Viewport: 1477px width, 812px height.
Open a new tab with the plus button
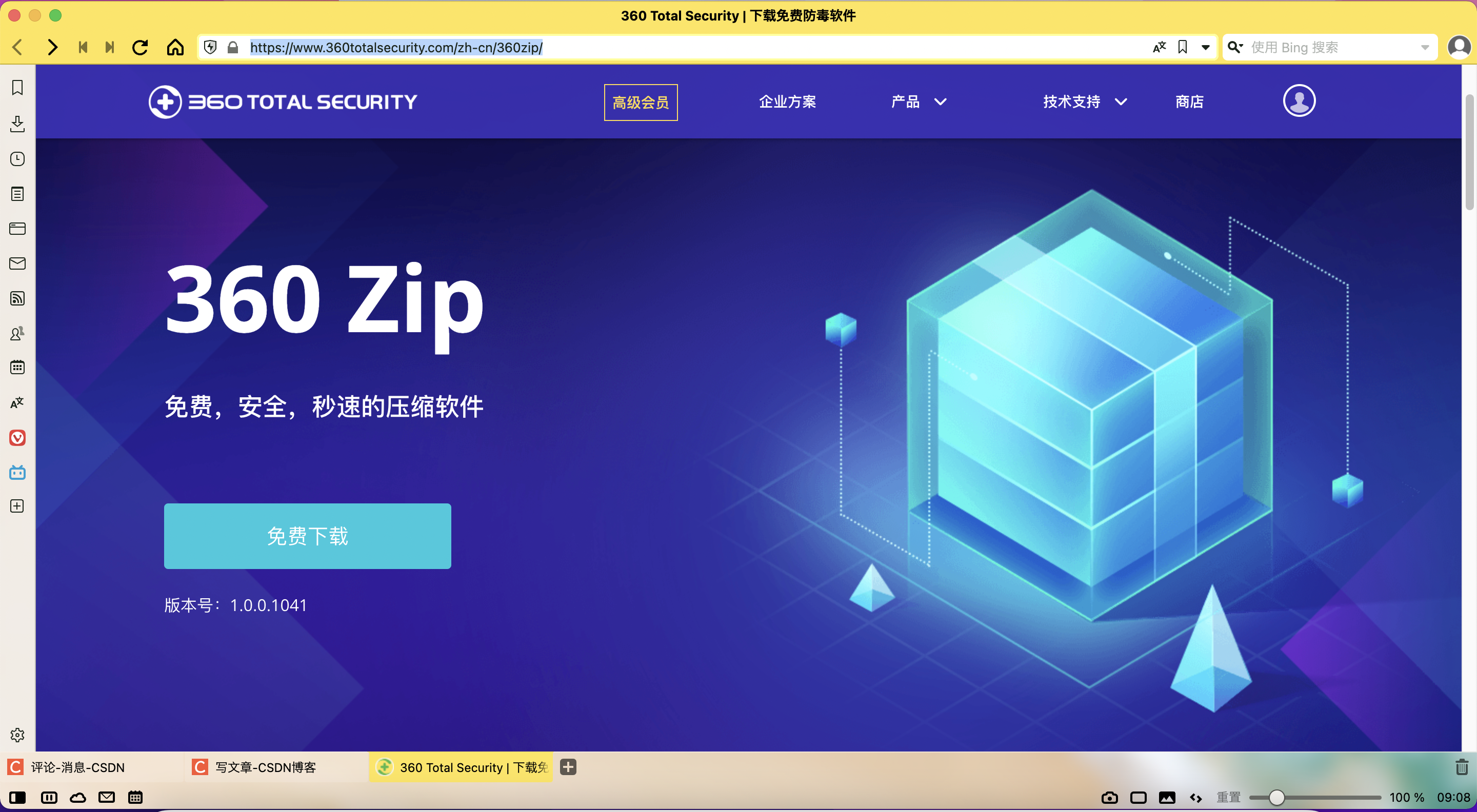(x=568, y=767)
